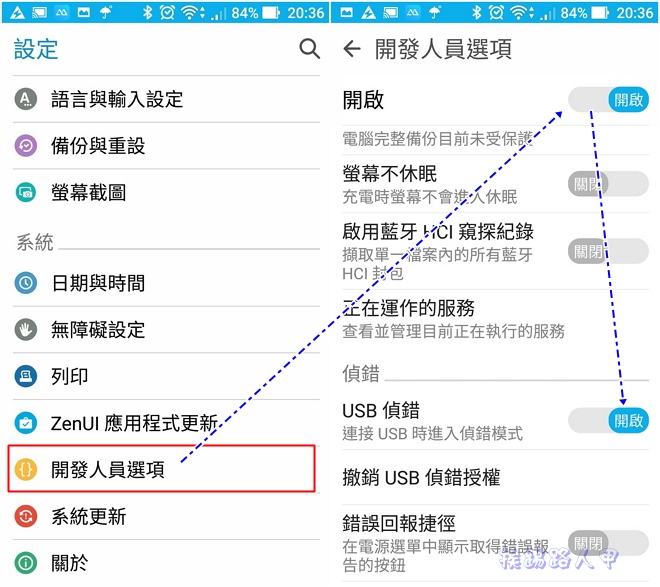Tap the back arrow beside 開發人員選項

[352, 49]
